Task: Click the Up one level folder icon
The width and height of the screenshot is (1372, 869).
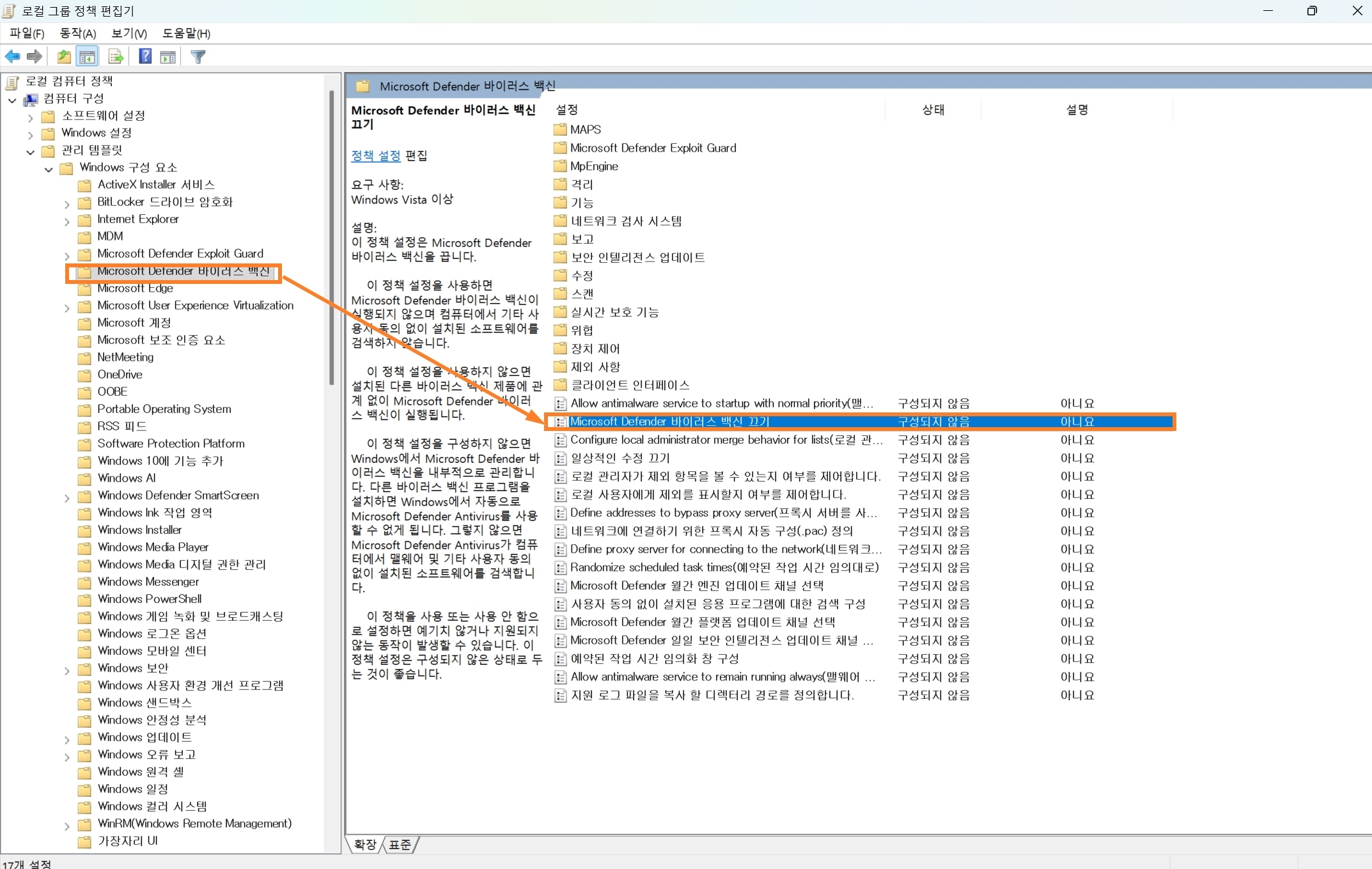Action: click(64, 57)
